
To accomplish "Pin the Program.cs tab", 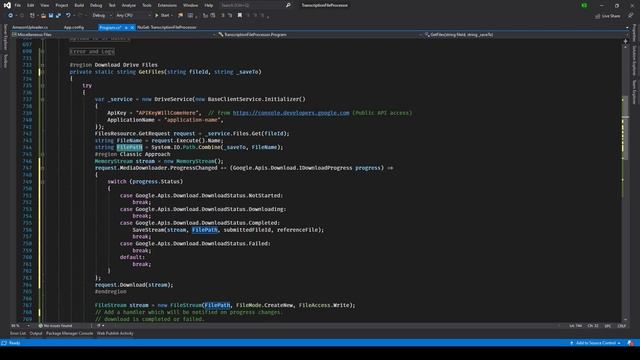I will [x=126, y=27].
